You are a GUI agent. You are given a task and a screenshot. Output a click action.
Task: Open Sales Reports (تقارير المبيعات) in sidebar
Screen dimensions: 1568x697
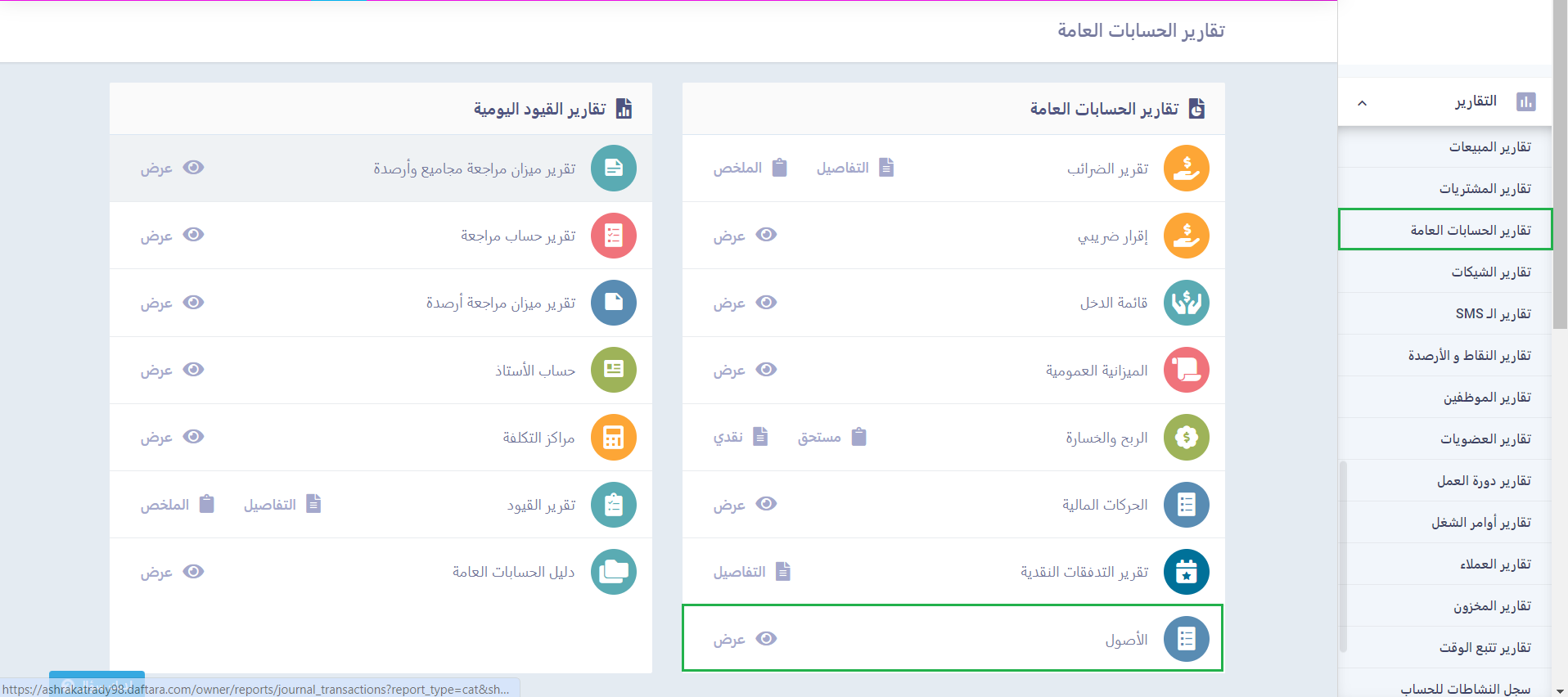1489,147
